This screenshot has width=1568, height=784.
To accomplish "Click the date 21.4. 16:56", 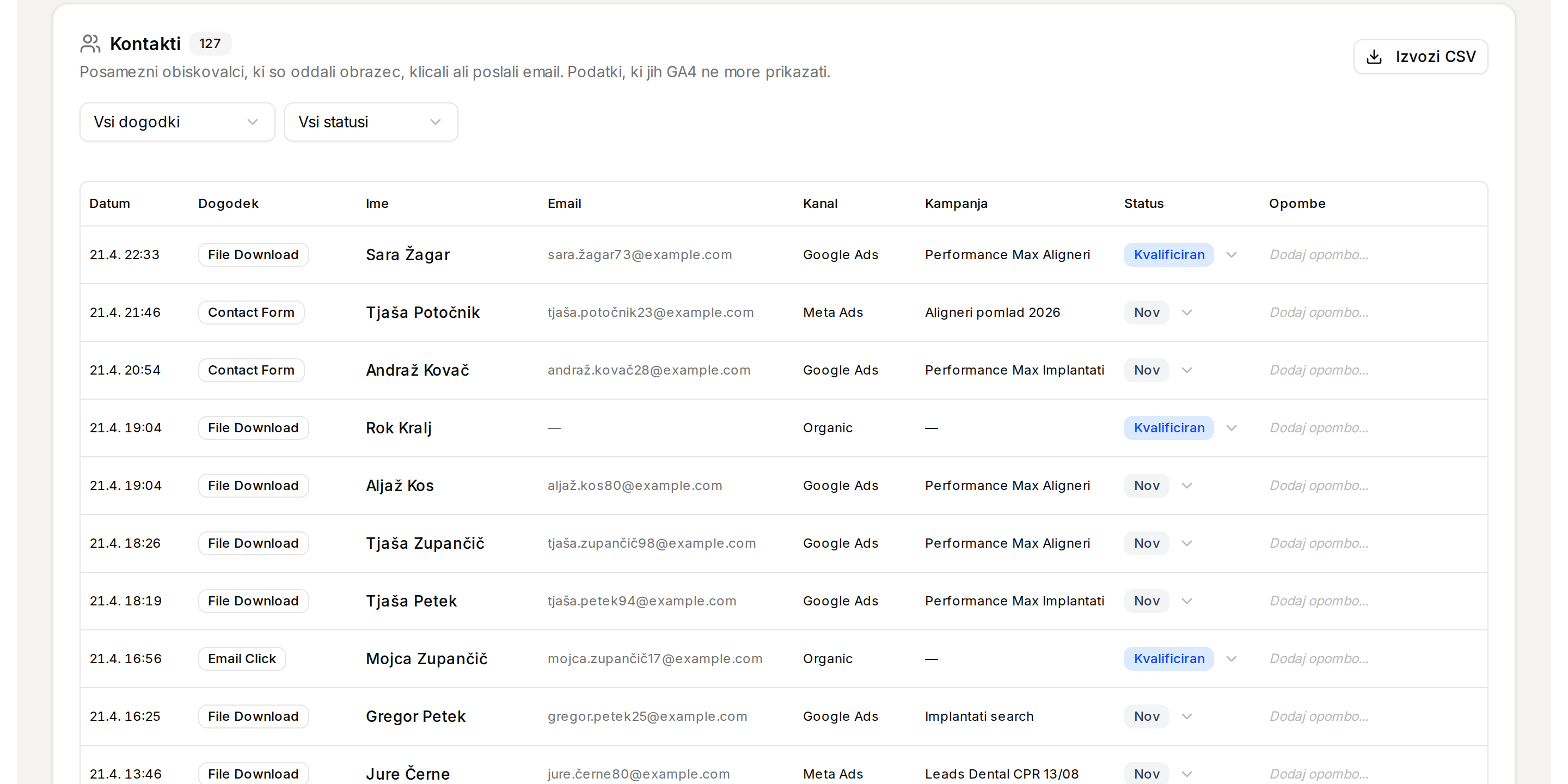I will pyautogui.click(x=125, y=659).
